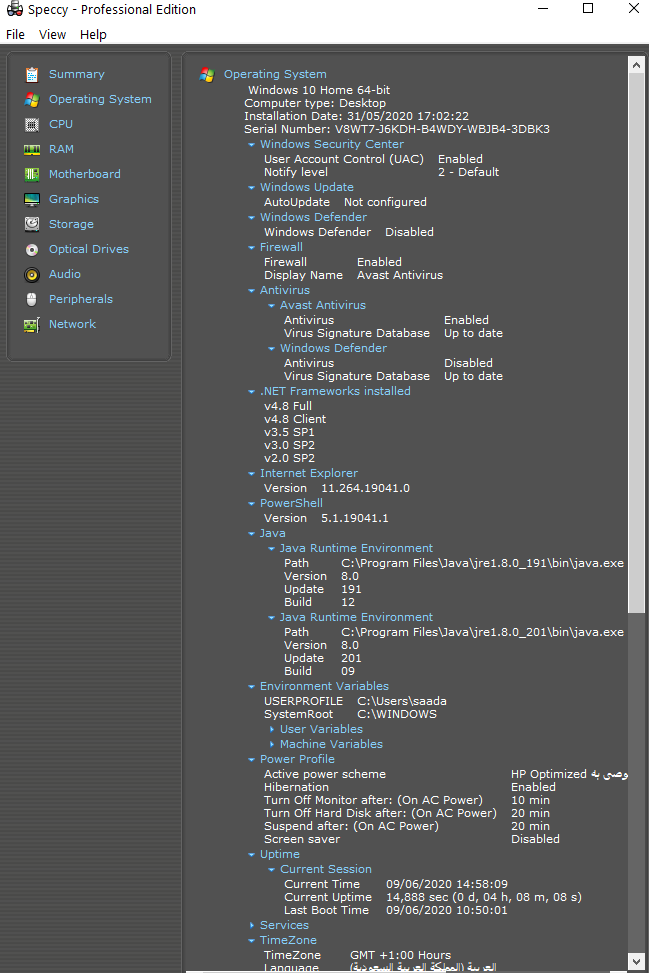Click the CPU chip icon
Viewport: 649px width, 973px height.
[32, 124]
